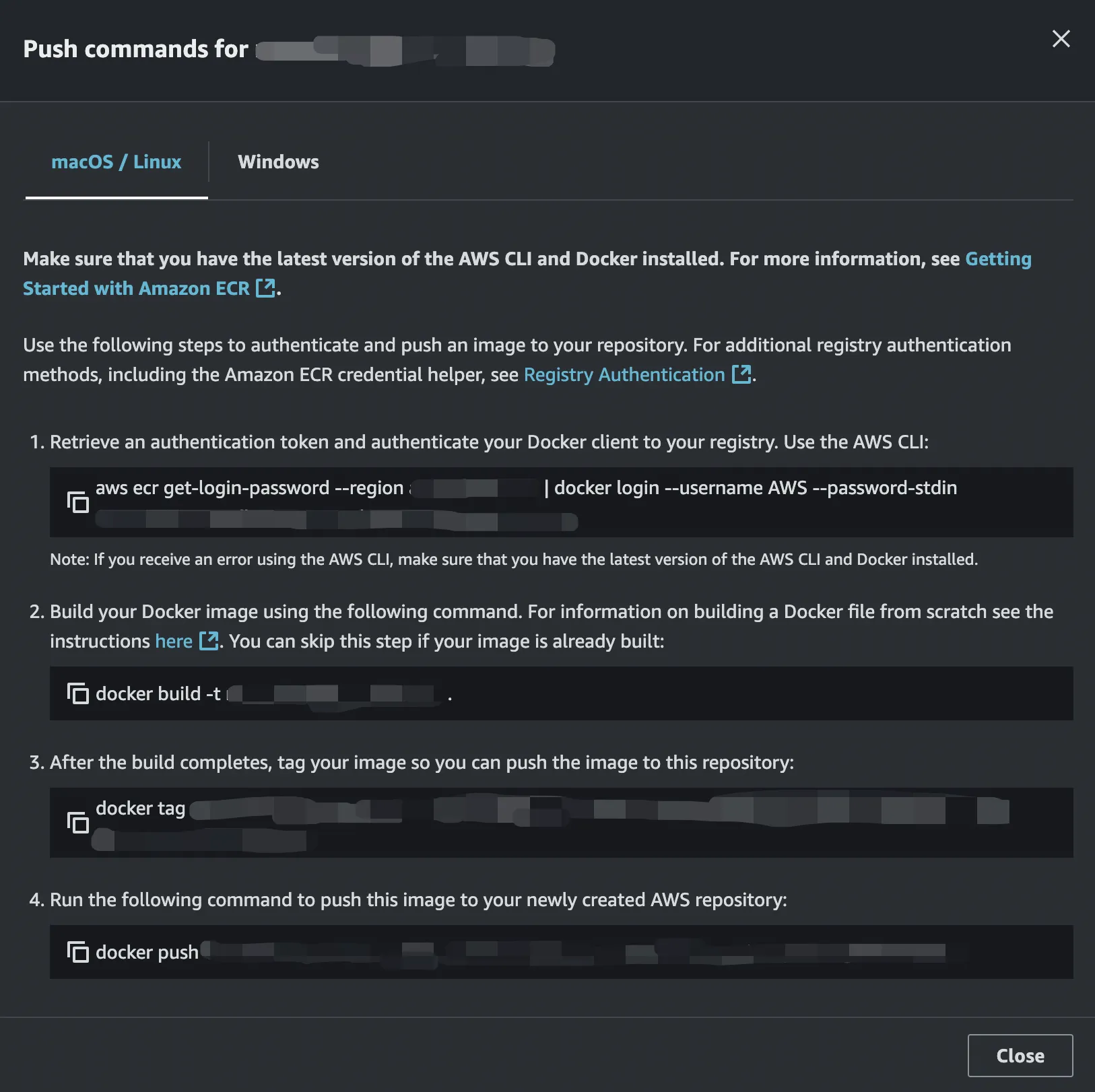Image resolution: width=1095 pixels, height=1092 pixels.
Task: Click external-link icon next to 'here'
Action: coord(209,641)
